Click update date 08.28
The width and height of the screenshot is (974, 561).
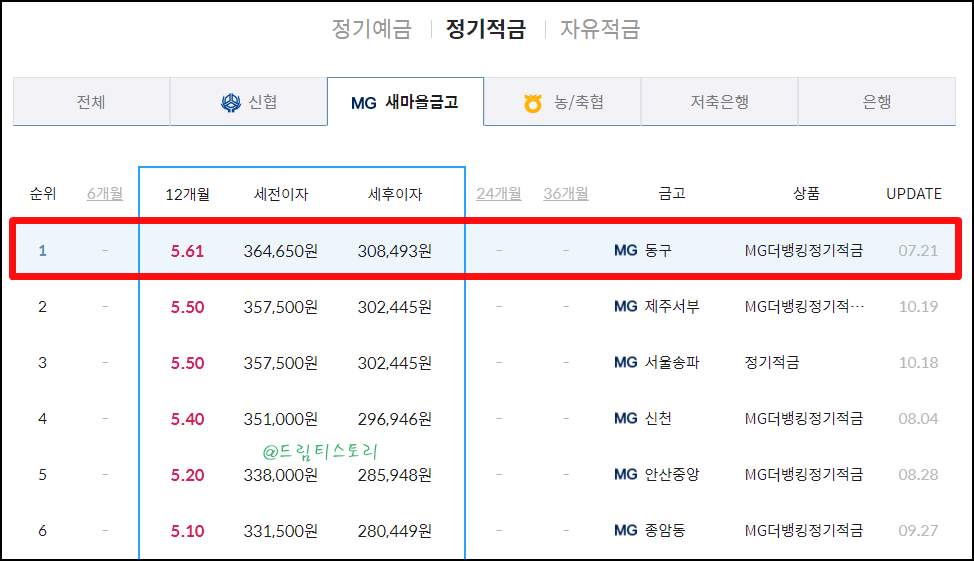tap(918, 474)
